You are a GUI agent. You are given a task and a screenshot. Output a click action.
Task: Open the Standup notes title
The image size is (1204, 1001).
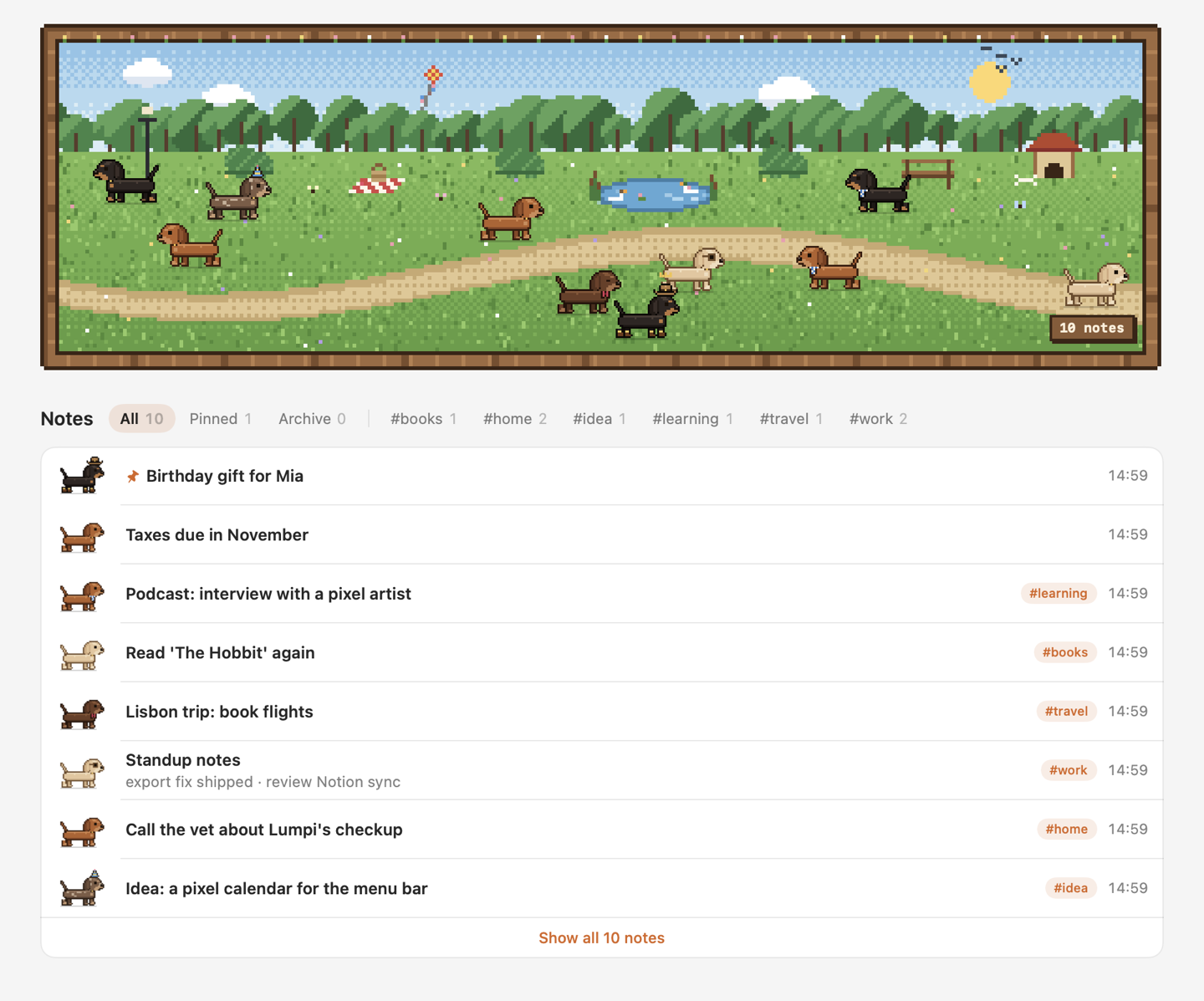(183, 760)
